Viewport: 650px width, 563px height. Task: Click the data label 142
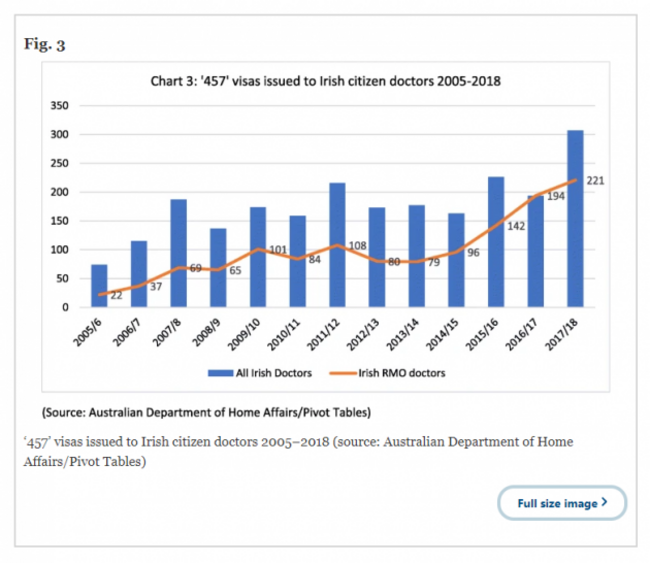coord(516,226)
